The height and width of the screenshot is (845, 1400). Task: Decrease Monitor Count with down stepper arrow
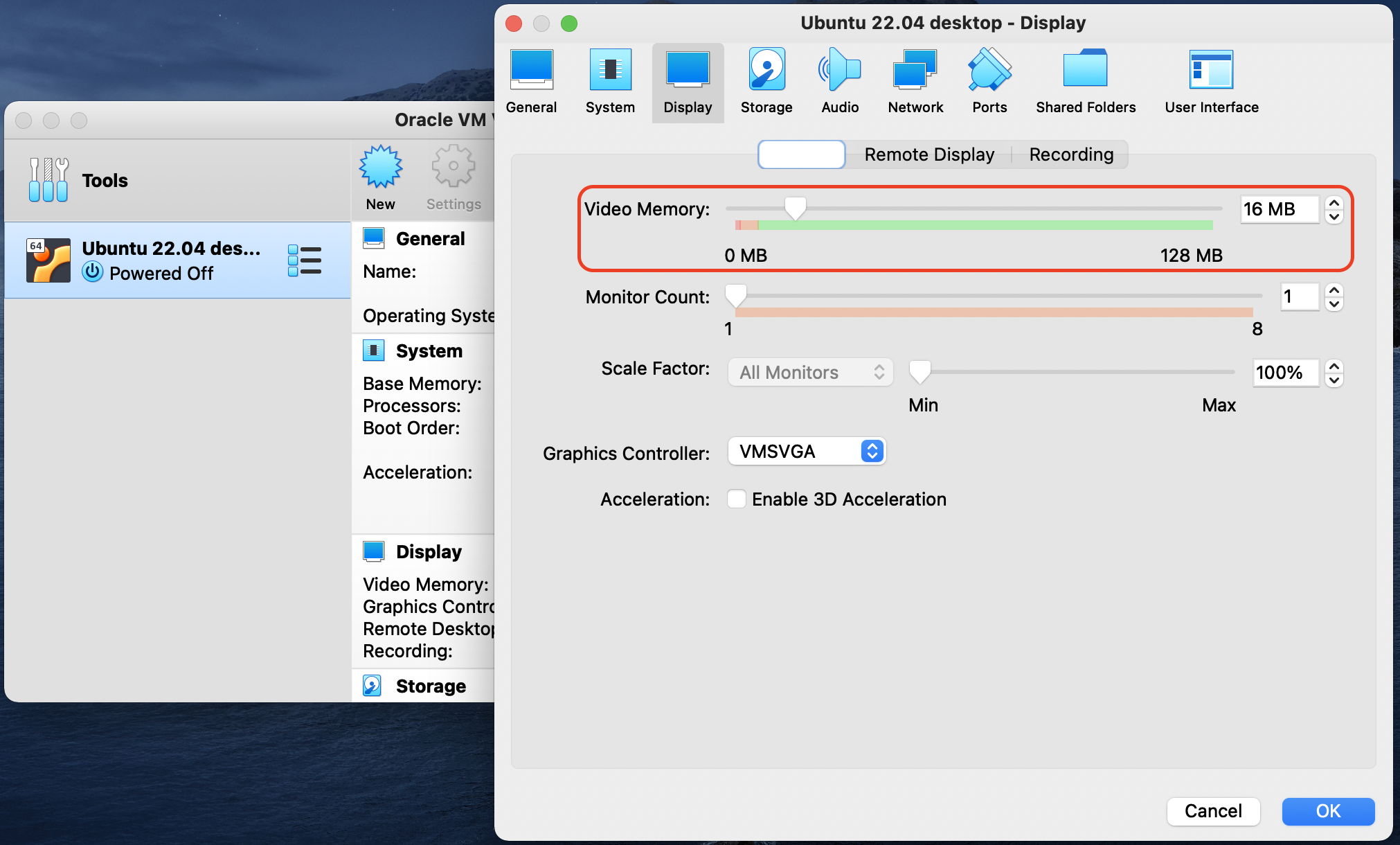(1334, 303)
